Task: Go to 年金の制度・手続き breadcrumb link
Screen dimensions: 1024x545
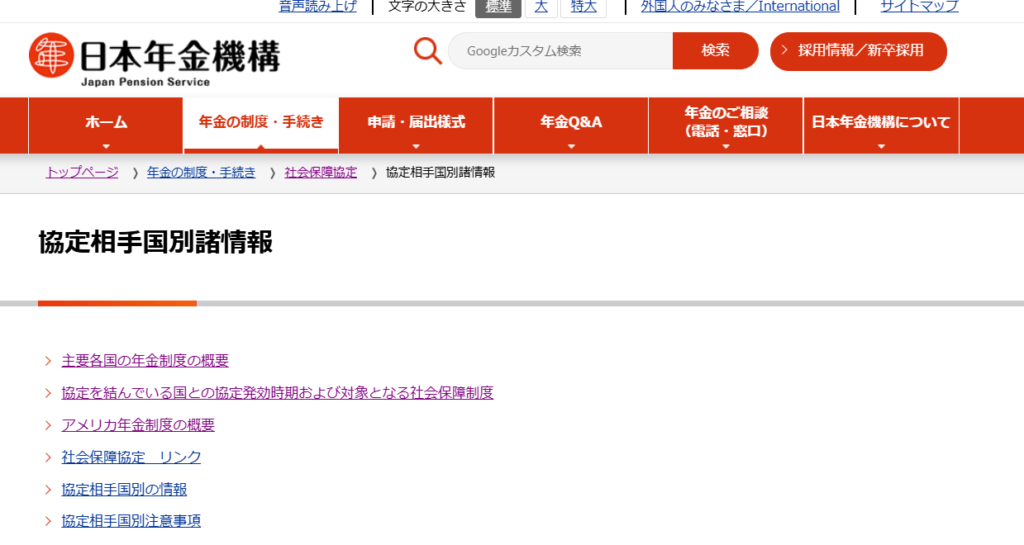Action: click(201, 172)
